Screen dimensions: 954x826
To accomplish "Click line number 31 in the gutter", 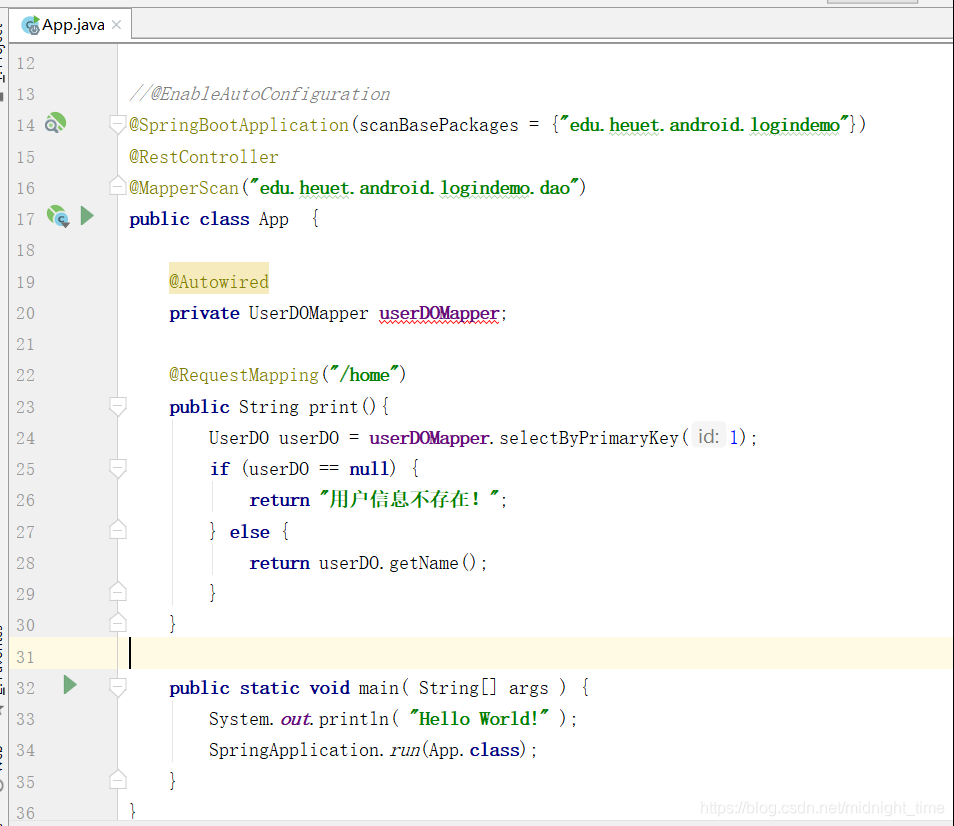I will [x=26, y=657].
